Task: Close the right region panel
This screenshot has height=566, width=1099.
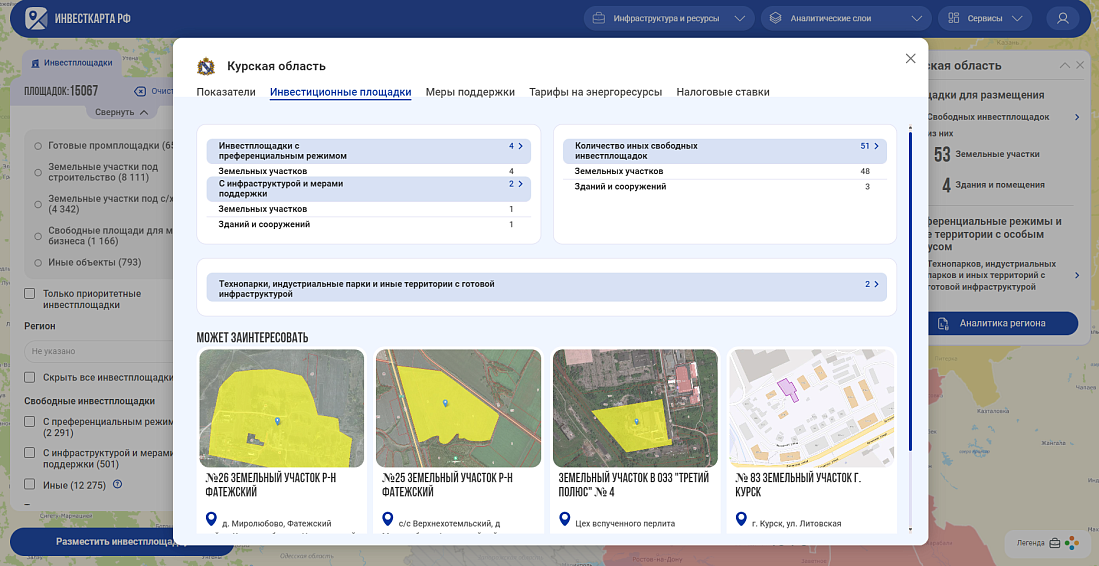Action: 1080,65
